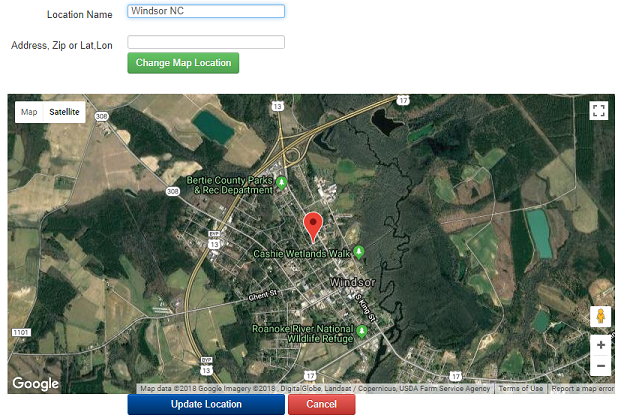Click the Update Location button

tap(206, 404)
